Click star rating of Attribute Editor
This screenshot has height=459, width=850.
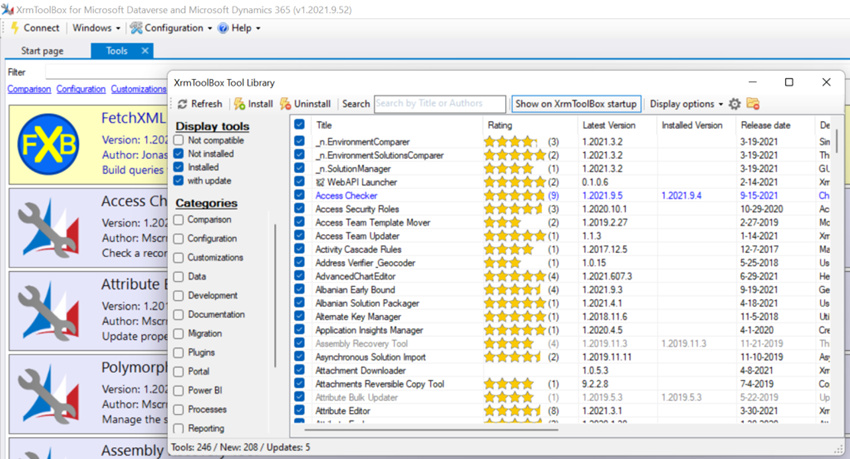click(x=512, y=411)
